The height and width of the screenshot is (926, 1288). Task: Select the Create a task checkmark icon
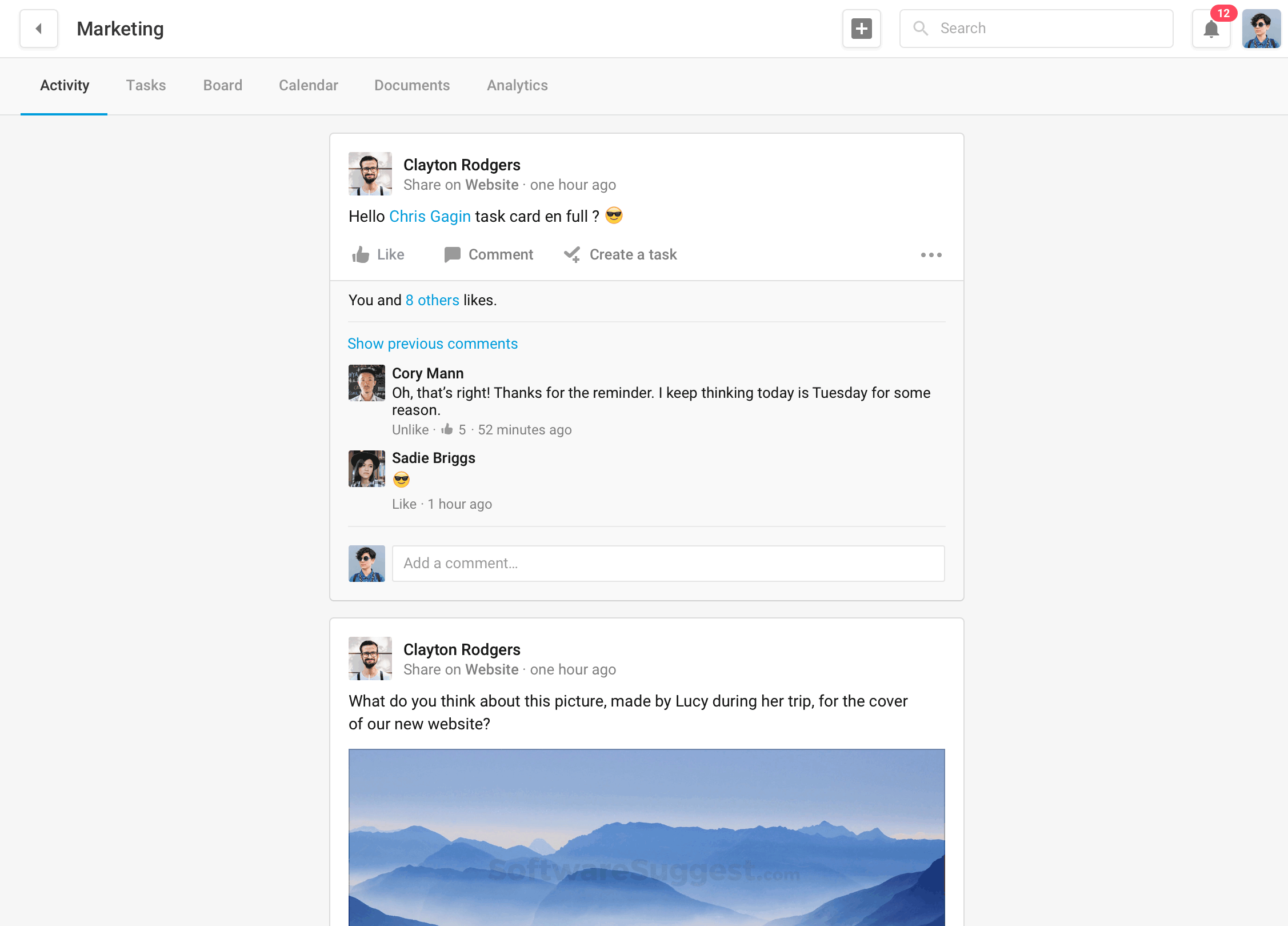571,254
